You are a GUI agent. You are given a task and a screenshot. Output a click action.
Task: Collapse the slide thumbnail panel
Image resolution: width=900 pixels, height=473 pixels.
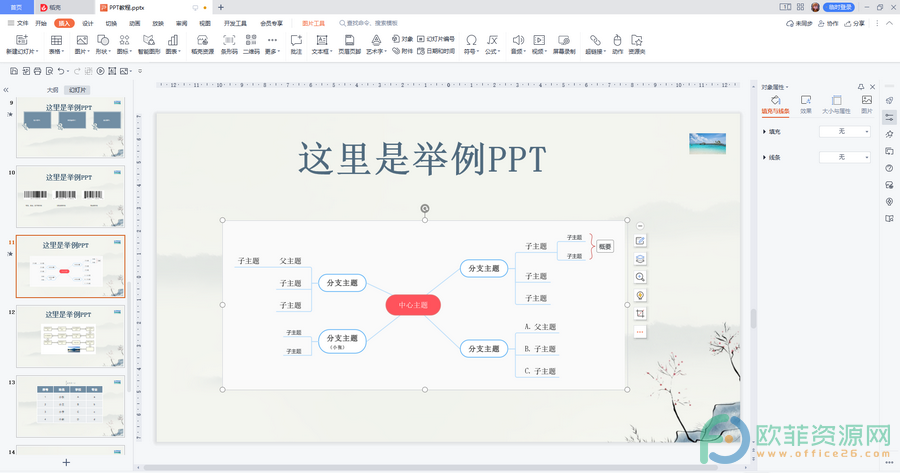point(6,90)
